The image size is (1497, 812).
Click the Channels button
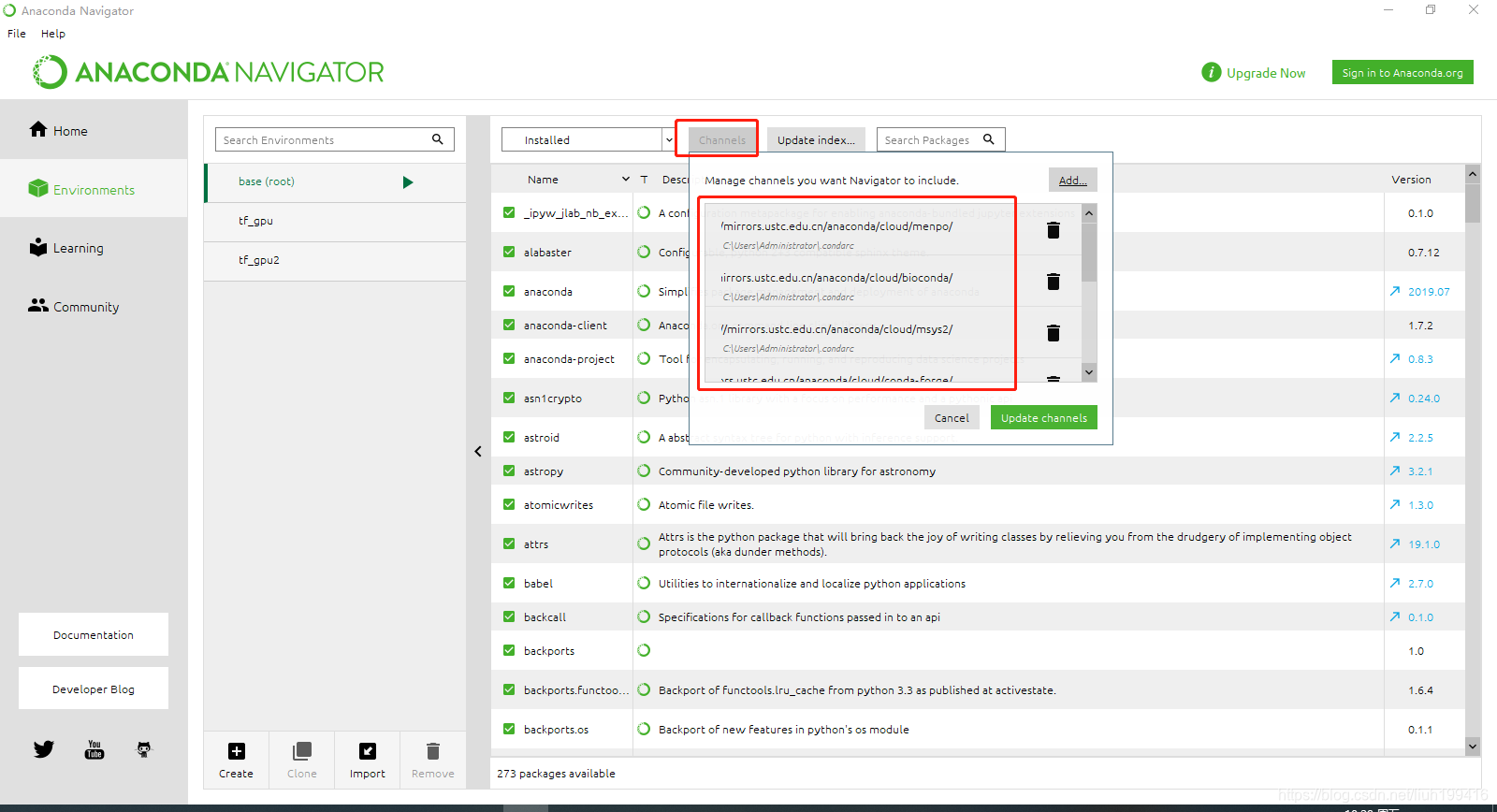(721, 139)
